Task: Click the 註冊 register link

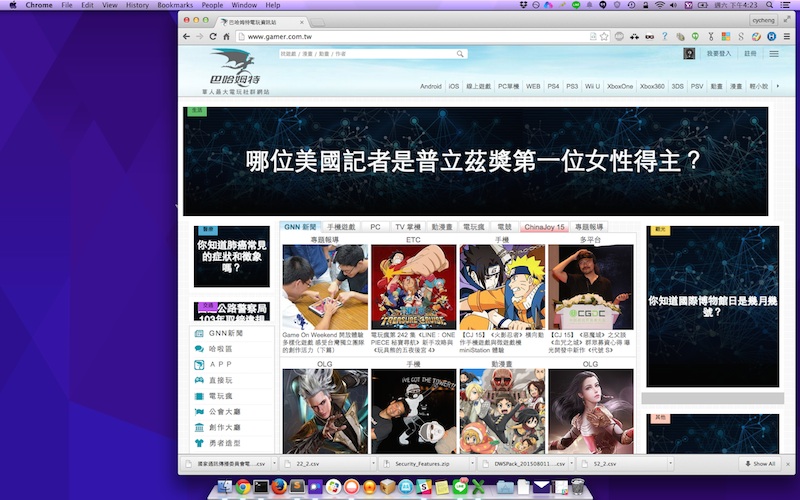Action: 750,54
